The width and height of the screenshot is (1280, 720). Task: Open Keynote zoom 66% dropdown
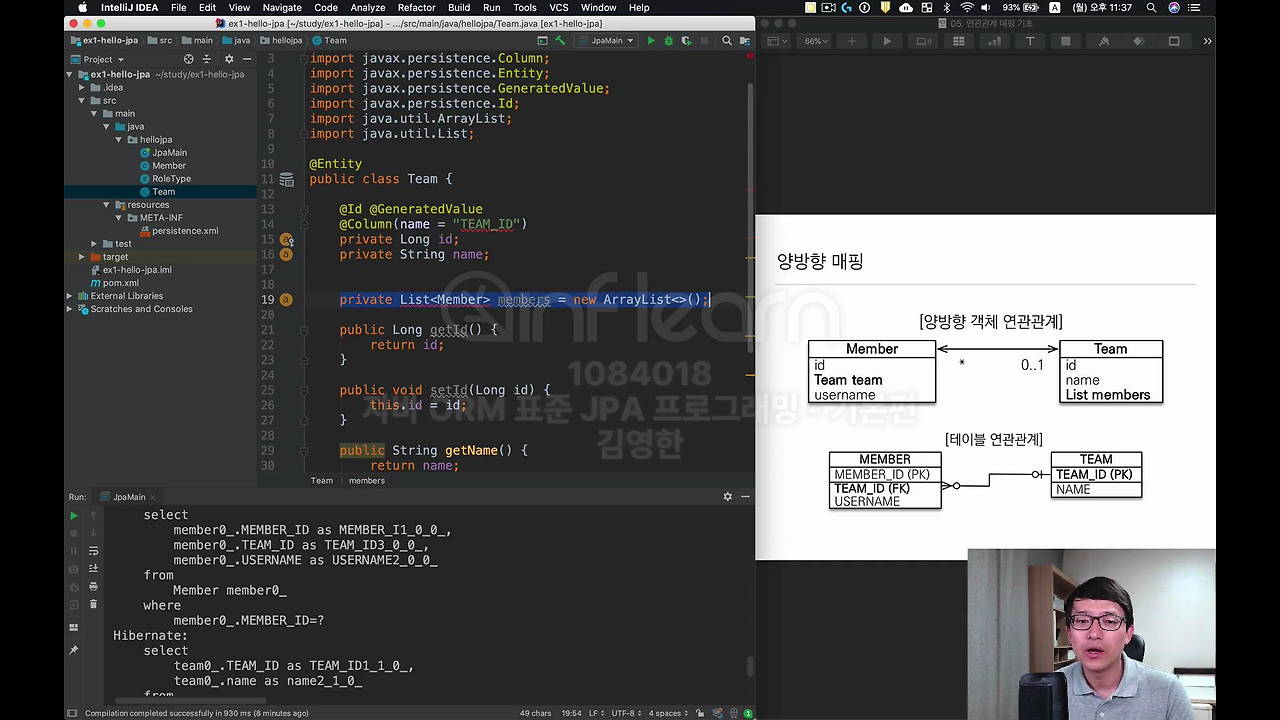click(x=817, y=41)
